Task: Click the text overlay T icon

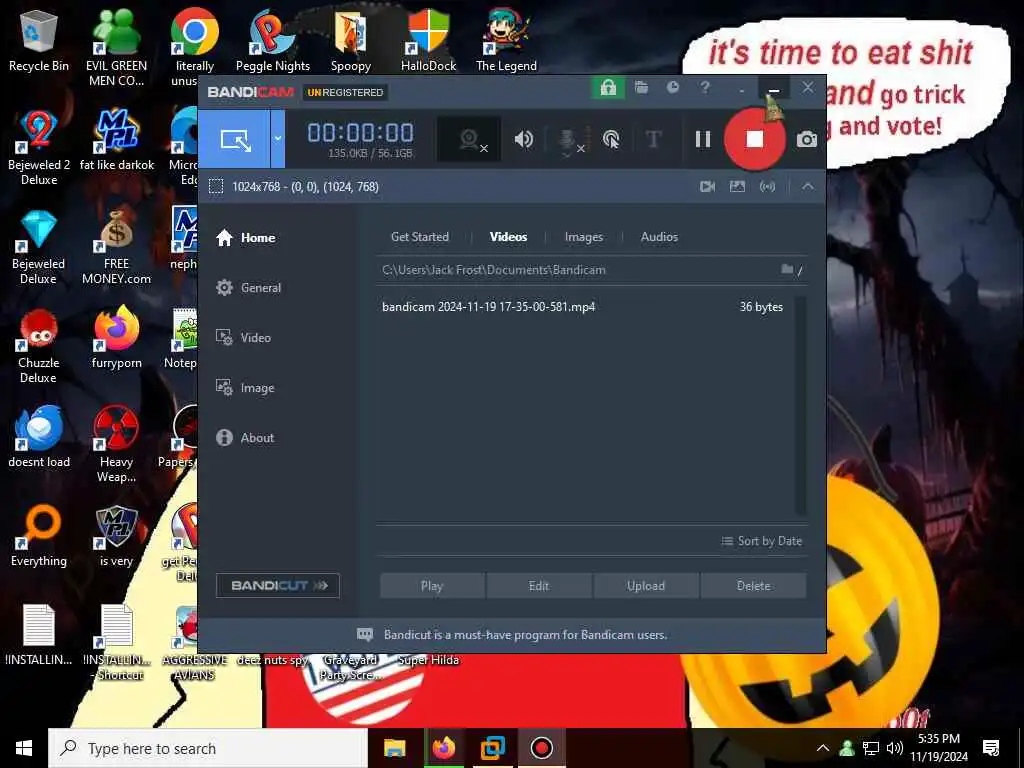Action: tap(653, 139)
